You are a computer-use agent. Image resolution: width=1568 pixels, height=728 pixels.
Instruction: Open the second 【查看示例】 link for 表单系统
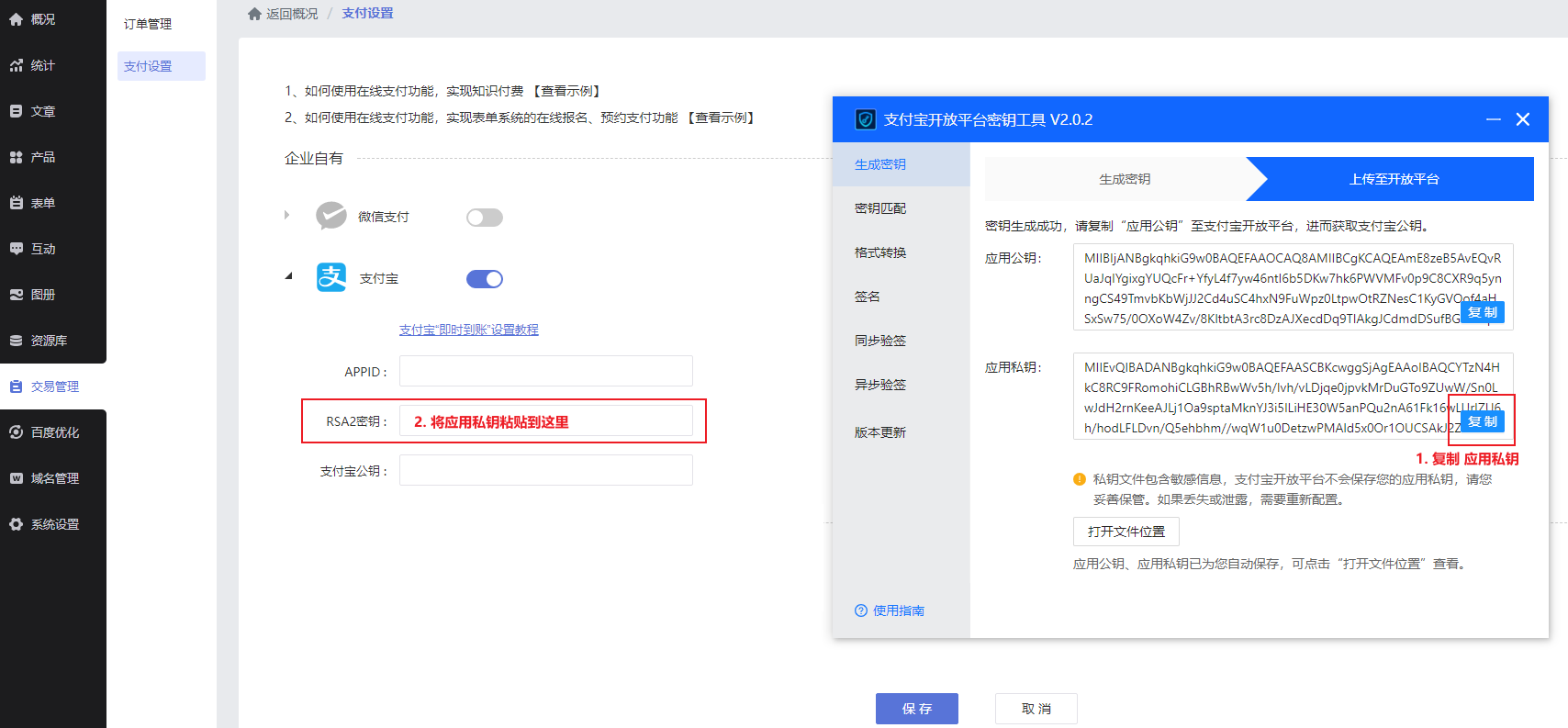(721, 118)
